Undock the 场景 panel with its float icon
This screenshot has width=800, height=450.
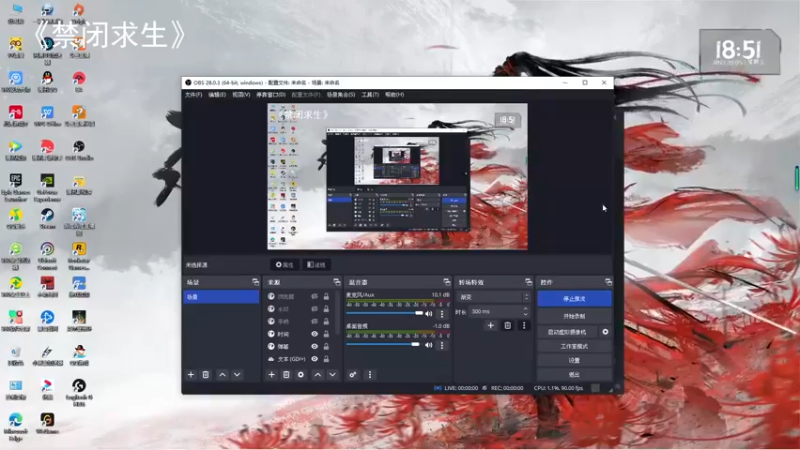pyautogui.click(x=255, y=282)
